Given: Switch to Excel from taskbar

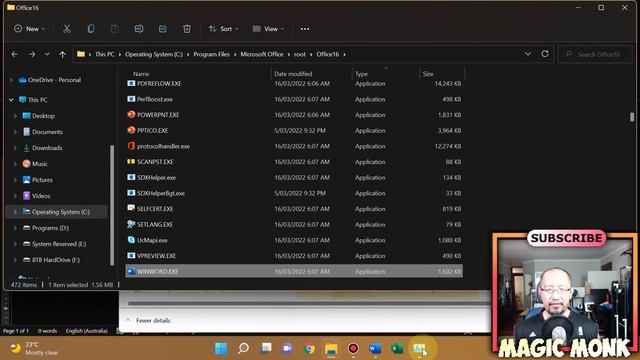Looking at the screenshot, I should click(x=397, y=349).
